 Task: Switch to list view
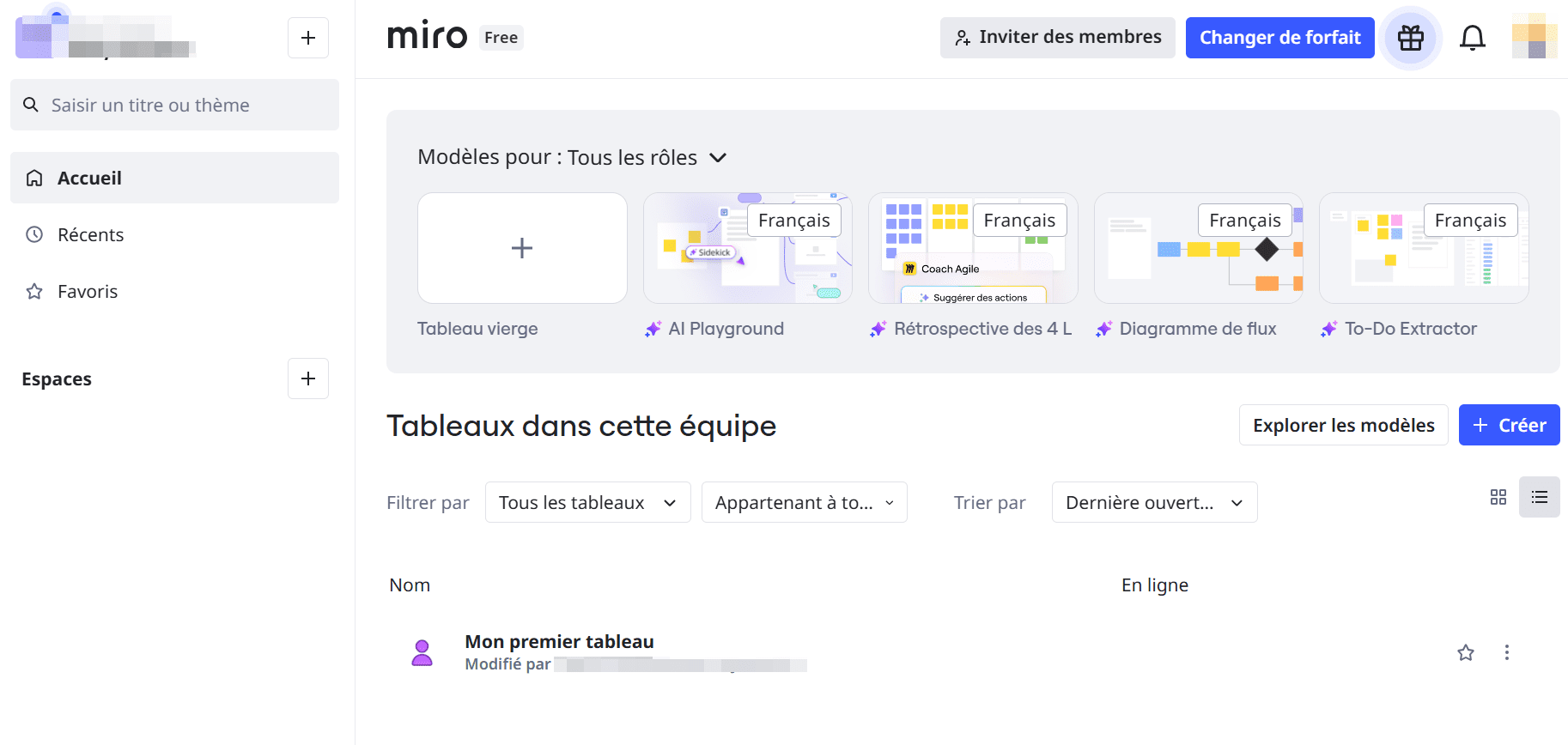click(1540, 497)
